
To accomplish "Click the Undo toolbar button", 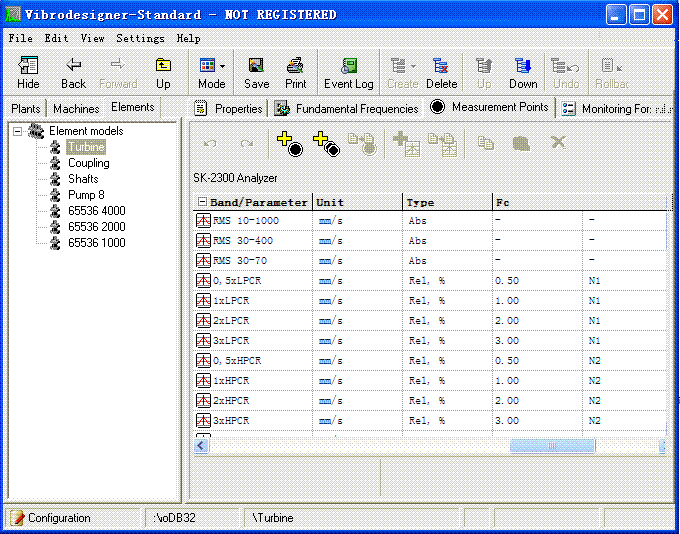I will pos(566,72).
